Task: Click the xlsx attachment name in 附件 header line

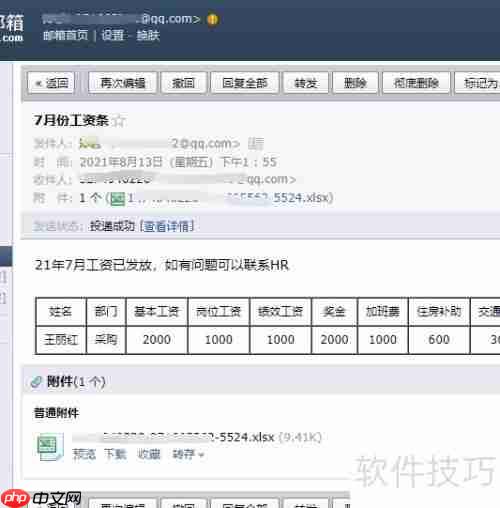Action: [230, 198]
